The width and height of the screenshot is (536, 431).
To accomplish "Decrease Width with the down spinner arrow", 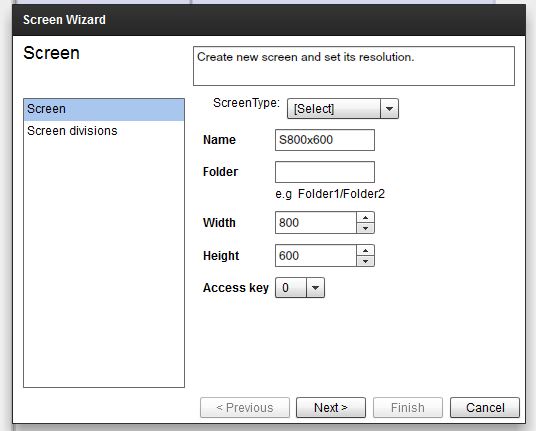I will point(365,228).
